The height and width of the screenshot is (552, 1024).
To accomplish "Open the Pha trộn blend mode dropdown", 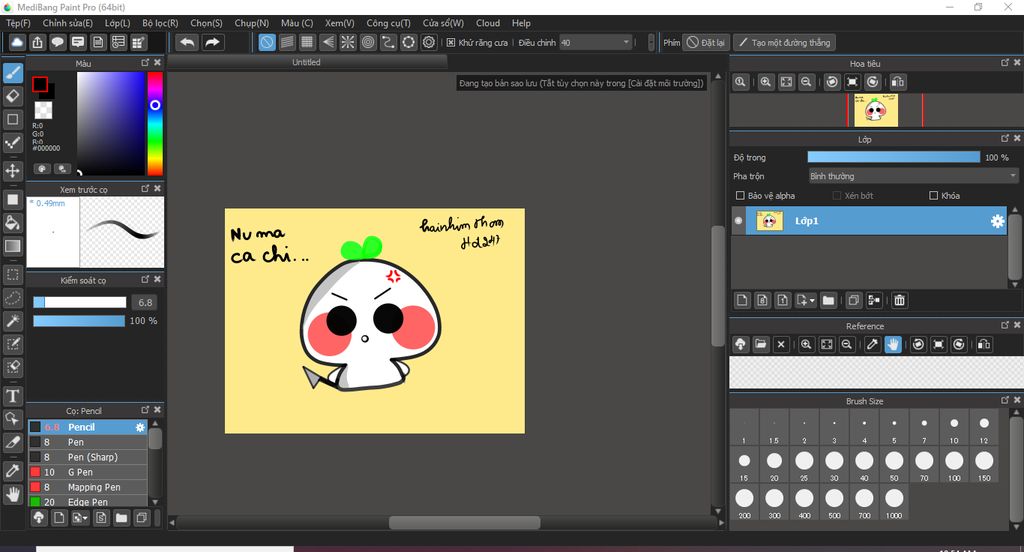I will coord(912,176).
